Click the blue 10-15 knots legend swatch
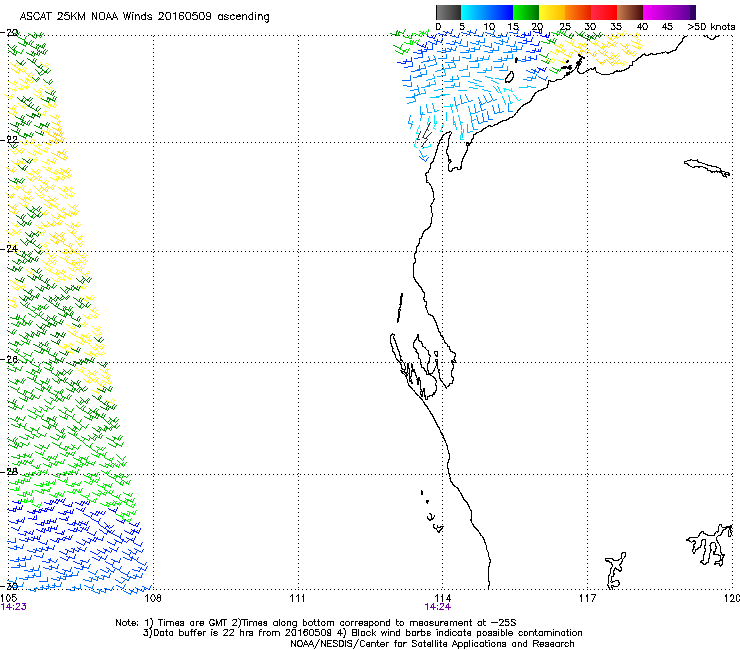The width and height of the screenshot is (740, 650). pos(500,12)
